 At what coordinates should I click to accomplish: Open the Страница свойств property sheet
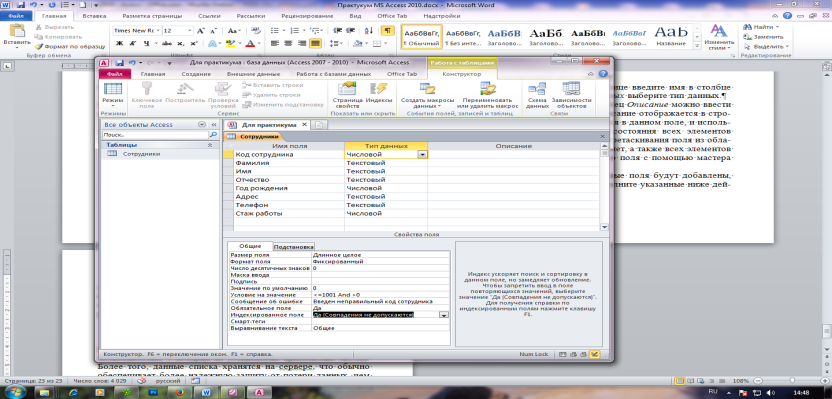[348, 94]
